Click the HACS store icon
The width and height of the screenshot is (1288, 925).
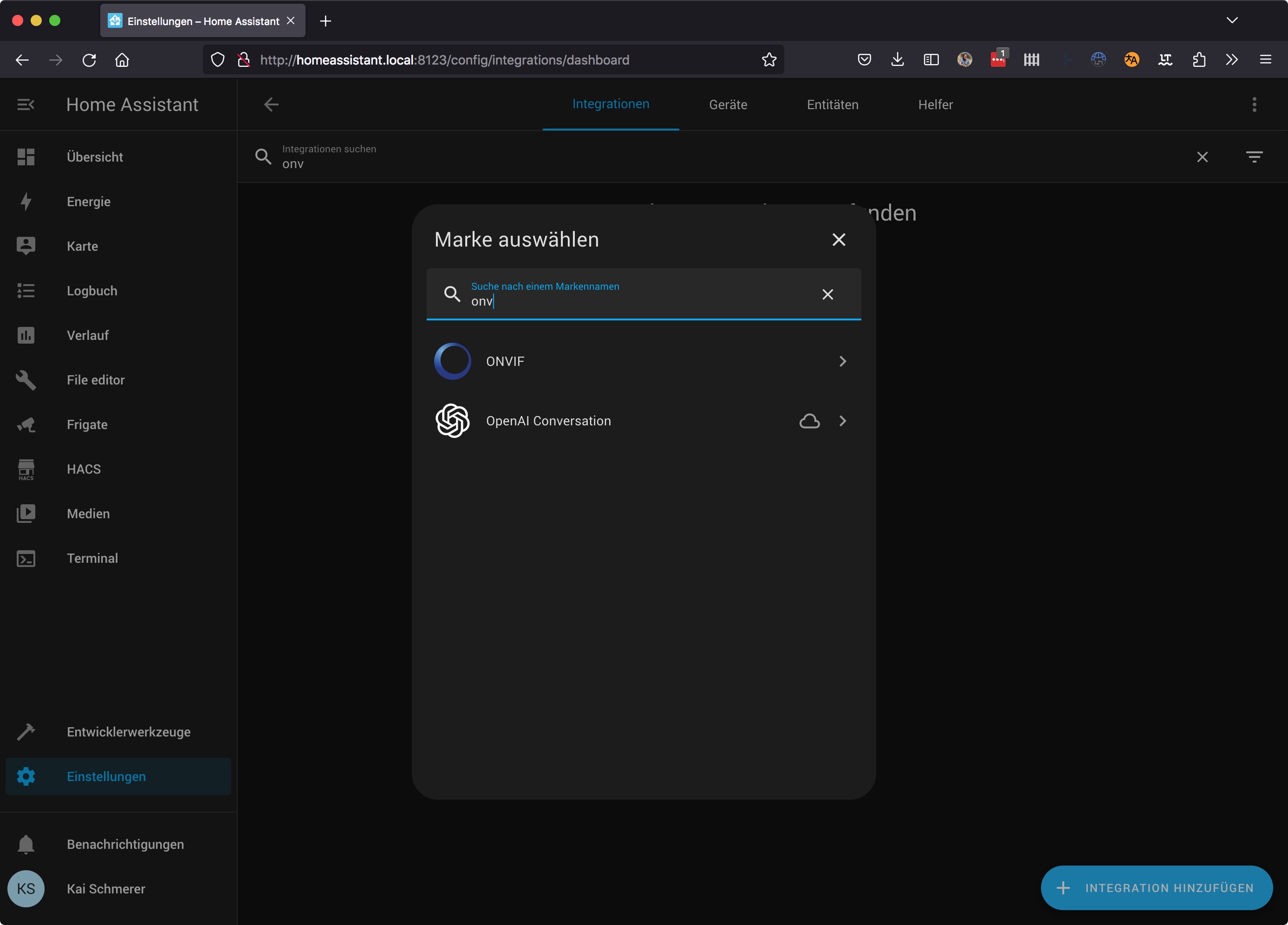click(x=26, y=469)
